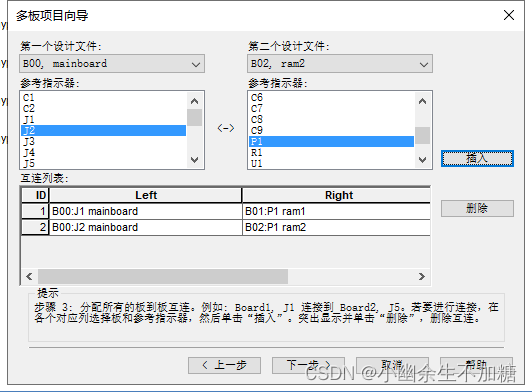Click cell B02:P1 ram2
Image resolution: width=532 pixels, height=392 pixels.
[337, 227]
